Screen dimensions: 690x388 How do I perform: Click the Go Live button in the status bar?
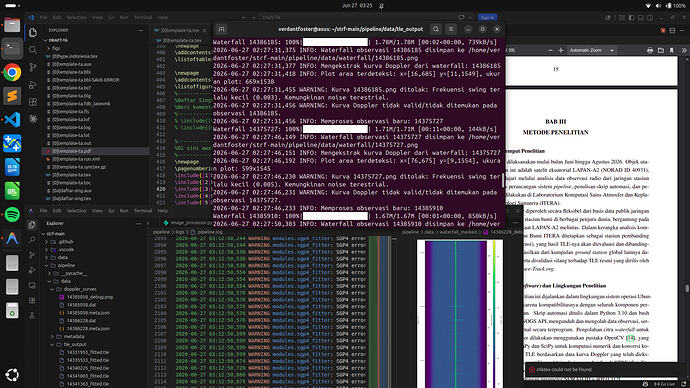point(664,384)
